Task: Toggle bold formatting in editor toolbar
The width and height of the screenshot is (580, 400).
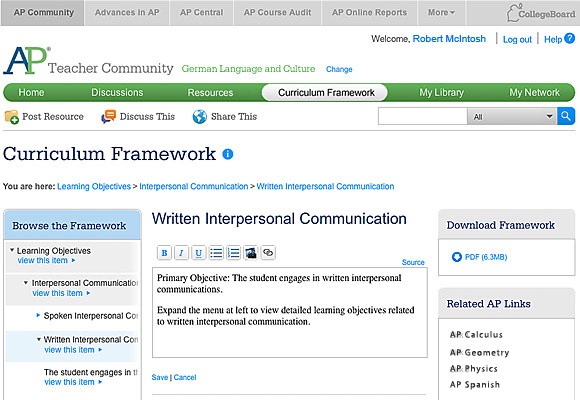Action: (164, 253)
